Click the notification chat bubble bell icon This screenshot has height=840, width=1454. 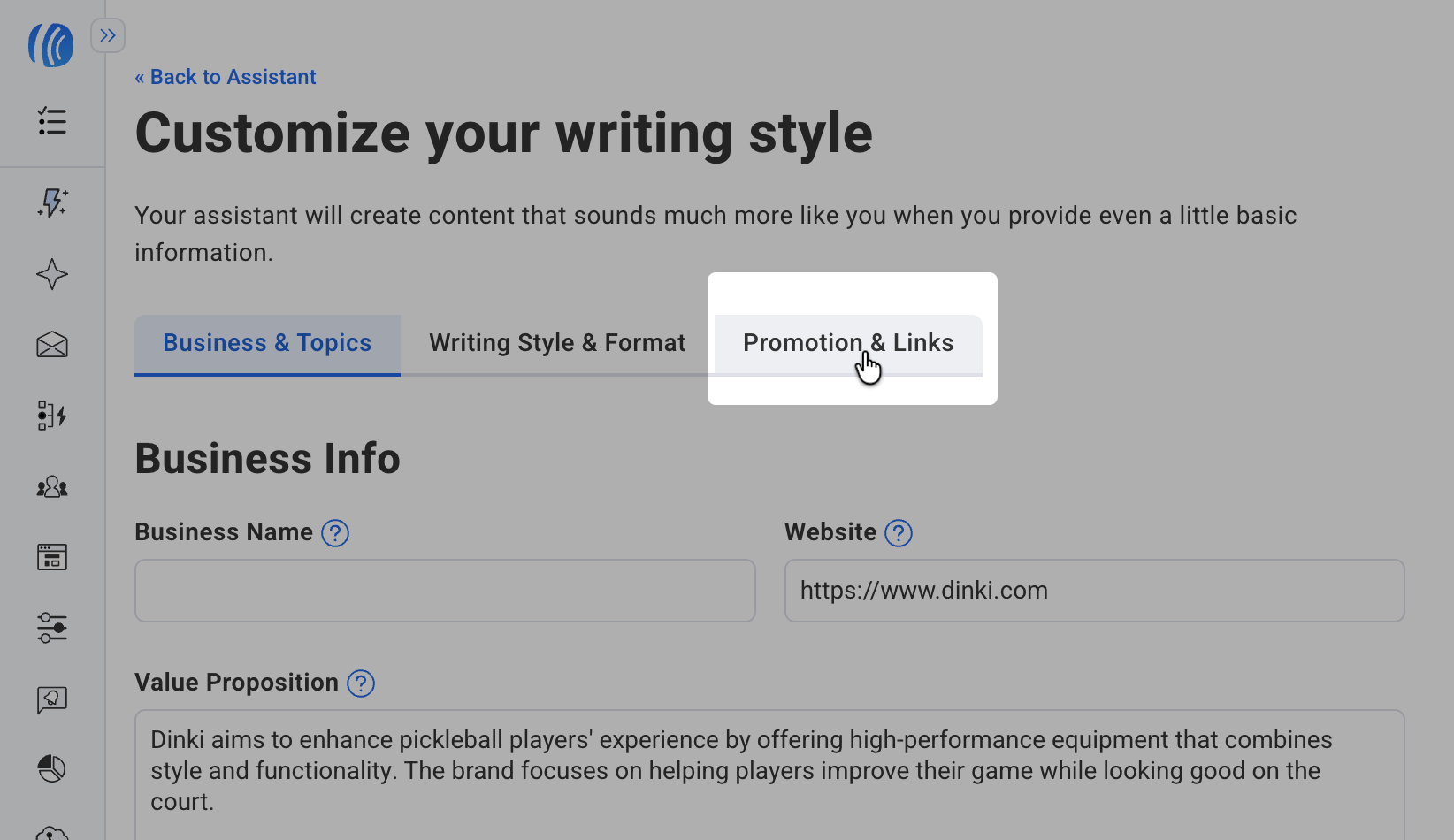52,699
